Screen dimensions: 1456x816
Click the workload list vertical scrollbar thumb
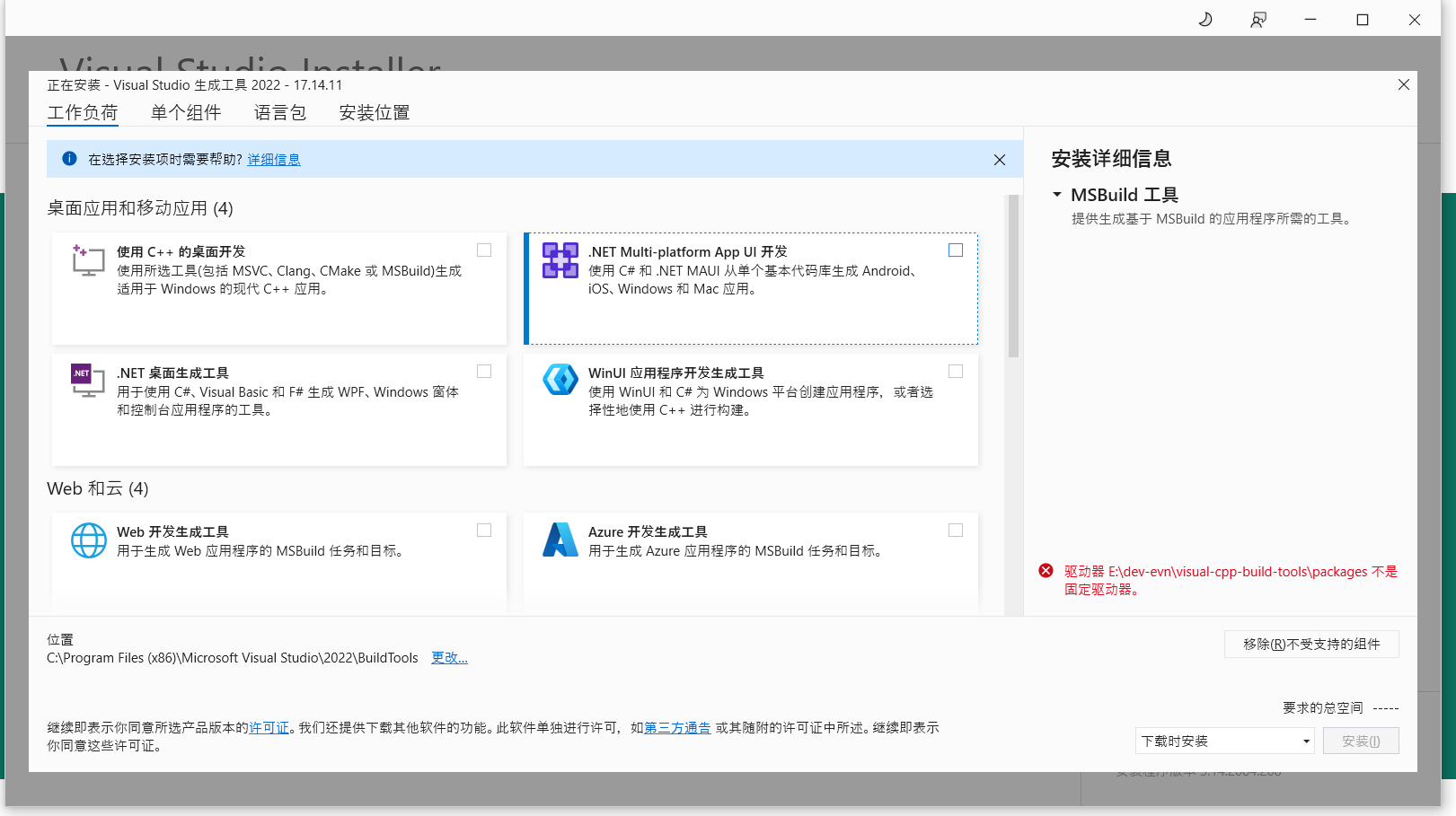point(1013,276)
